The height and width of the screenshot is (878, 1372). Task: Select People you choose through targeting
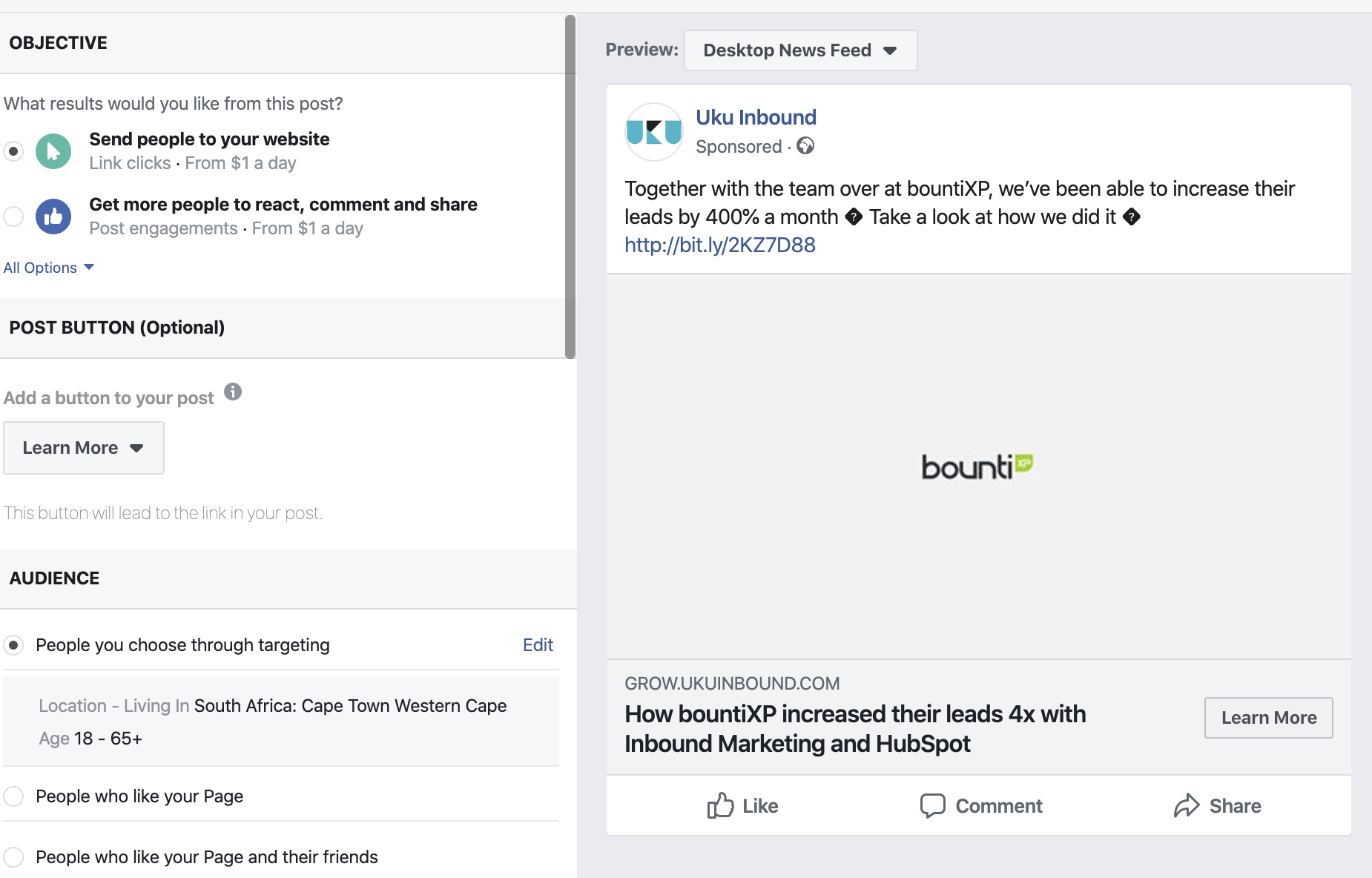13,645
